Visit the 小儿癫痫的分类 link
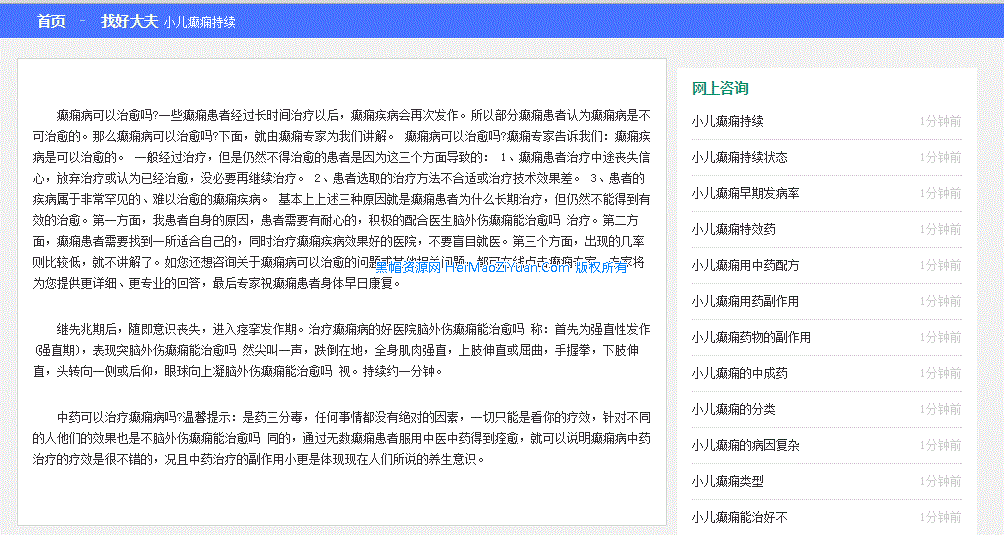1004x535 pixels. [733, 409]
